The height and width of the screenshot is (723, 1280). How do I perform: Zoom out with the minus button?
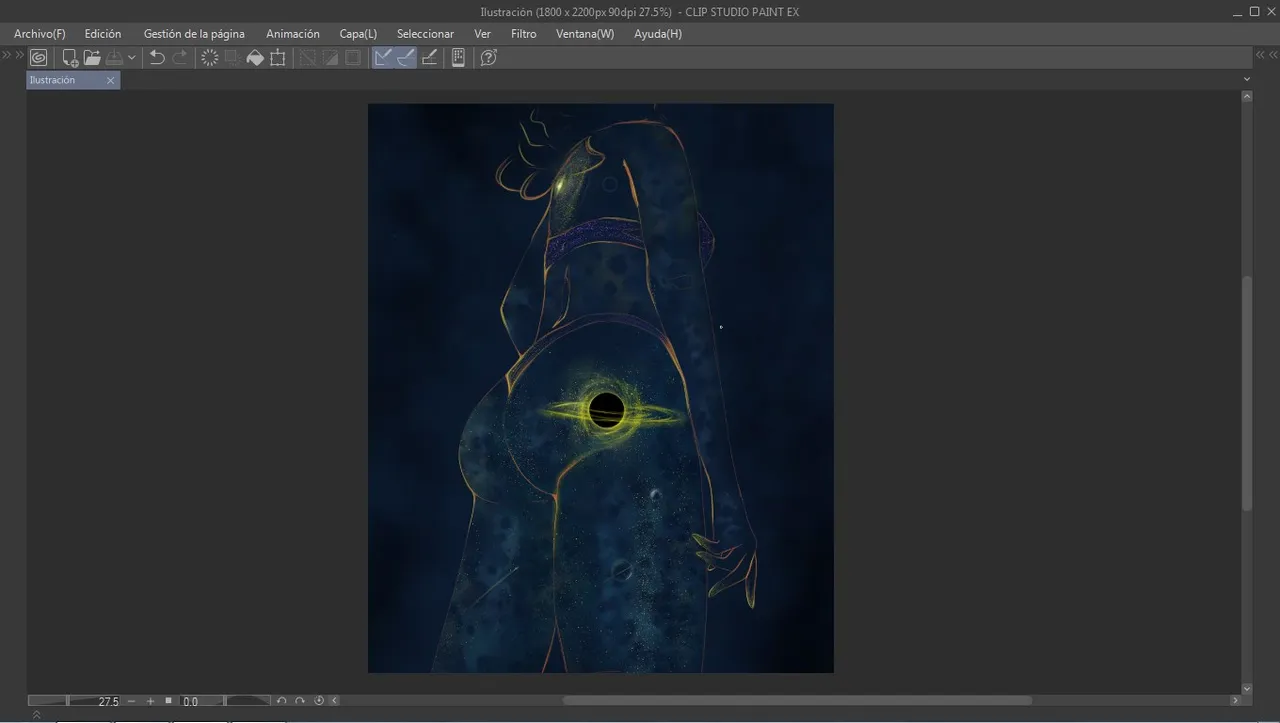coord(132,701)
